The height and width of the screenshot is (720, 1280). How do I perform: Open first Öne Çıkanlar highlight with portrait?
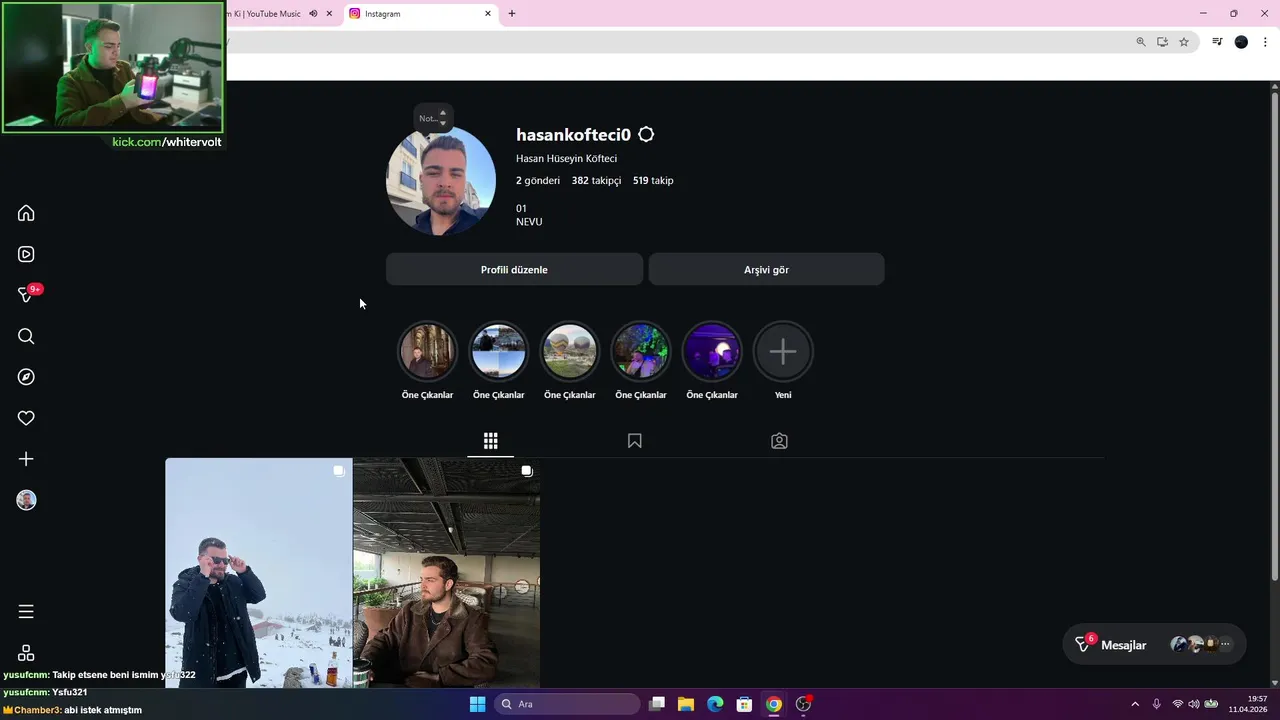[x=427, y=351]
